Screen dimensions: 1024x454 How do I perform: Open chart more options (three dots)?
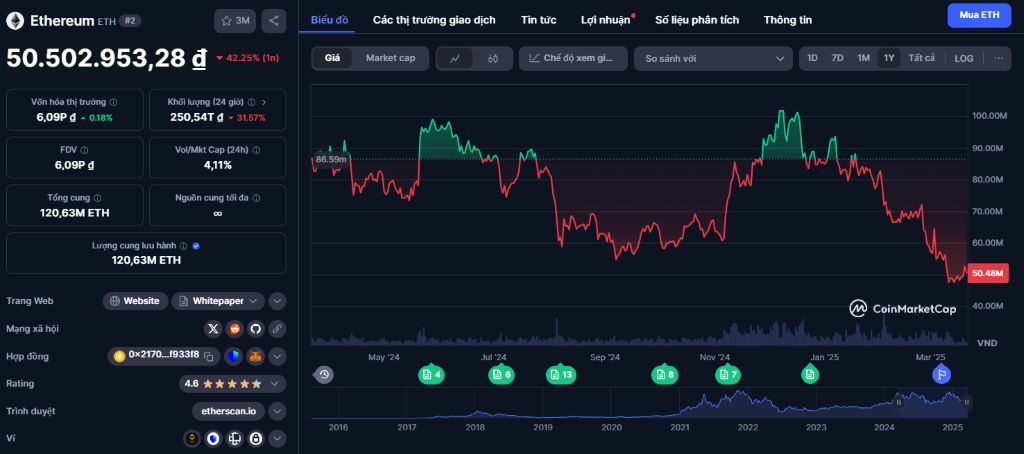[999, 58]
